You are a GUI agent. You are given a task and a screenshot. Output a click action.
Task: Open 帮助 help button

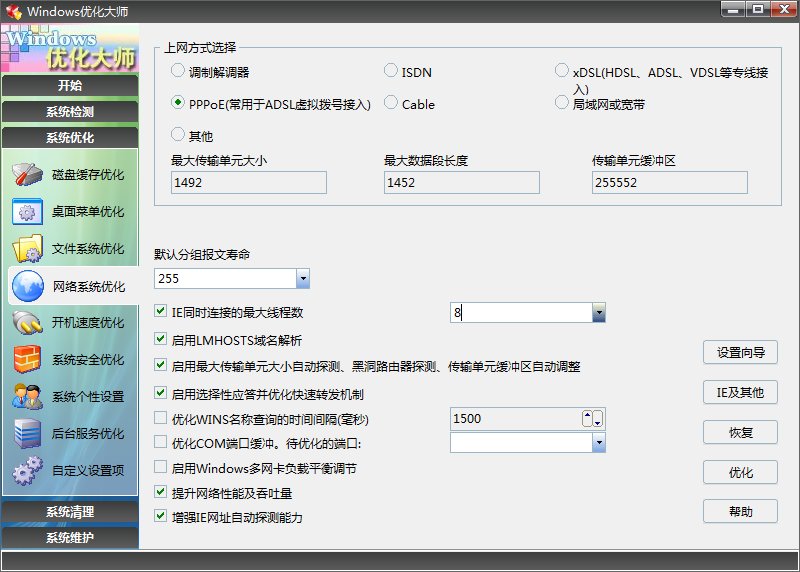pos(740,511)
